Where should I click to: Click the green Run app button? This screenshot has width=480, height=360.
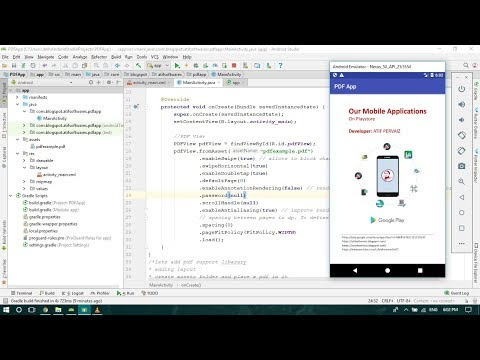[x=177, y=66]
